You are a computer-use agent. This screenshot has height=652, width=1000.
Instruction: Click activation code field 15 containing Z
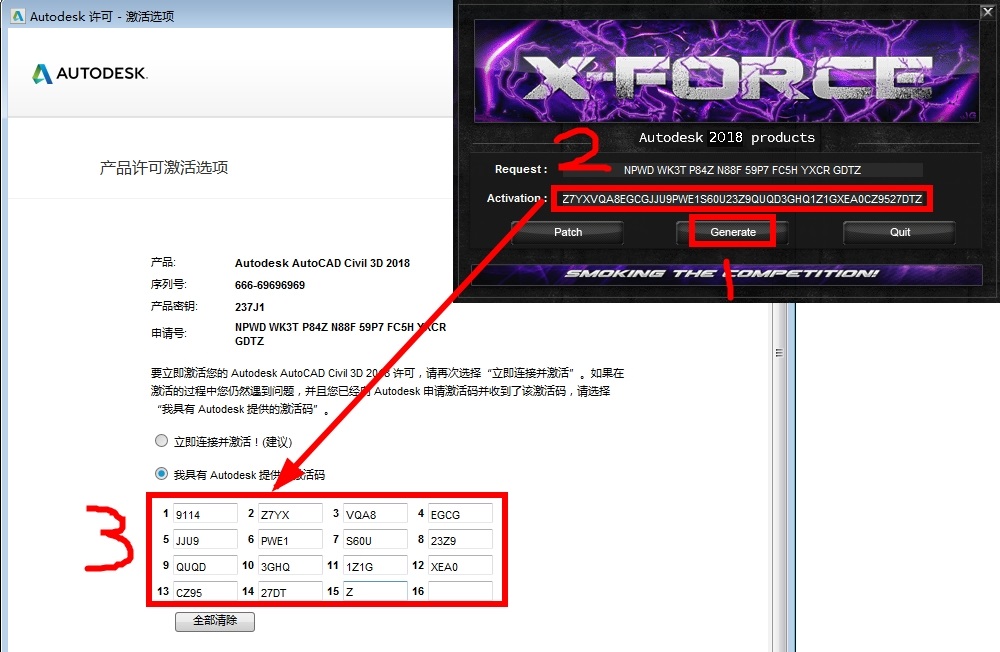coord(375,591)
